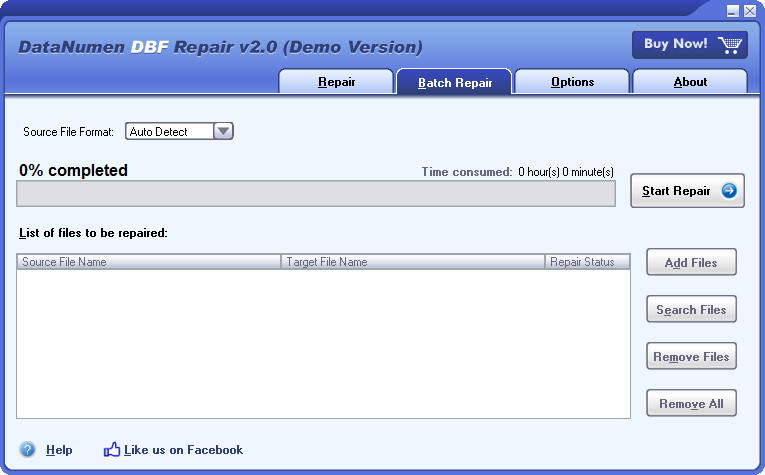Open the Source File Format dropdown arrow

[223, 131]
